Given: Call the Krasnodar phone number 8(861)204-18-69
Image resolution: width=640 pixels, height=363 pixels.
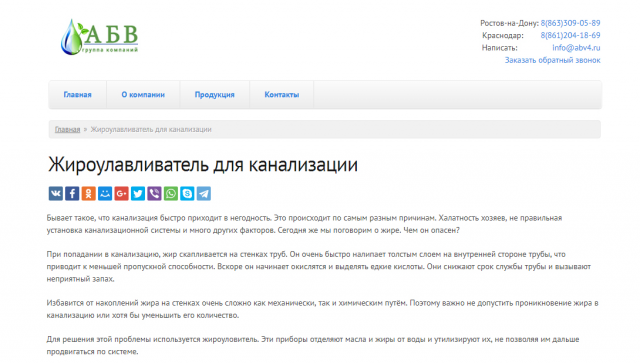Looking at the screenshot, I should pyautogui.click(x=570, y=36).
